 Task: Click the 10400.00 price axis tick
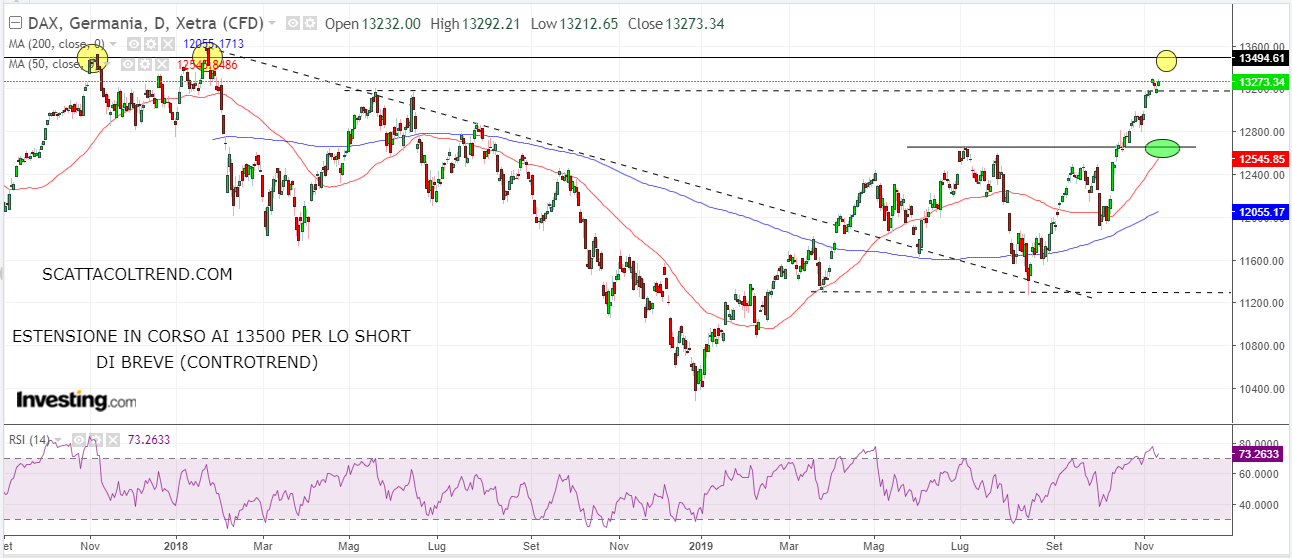1262,389
